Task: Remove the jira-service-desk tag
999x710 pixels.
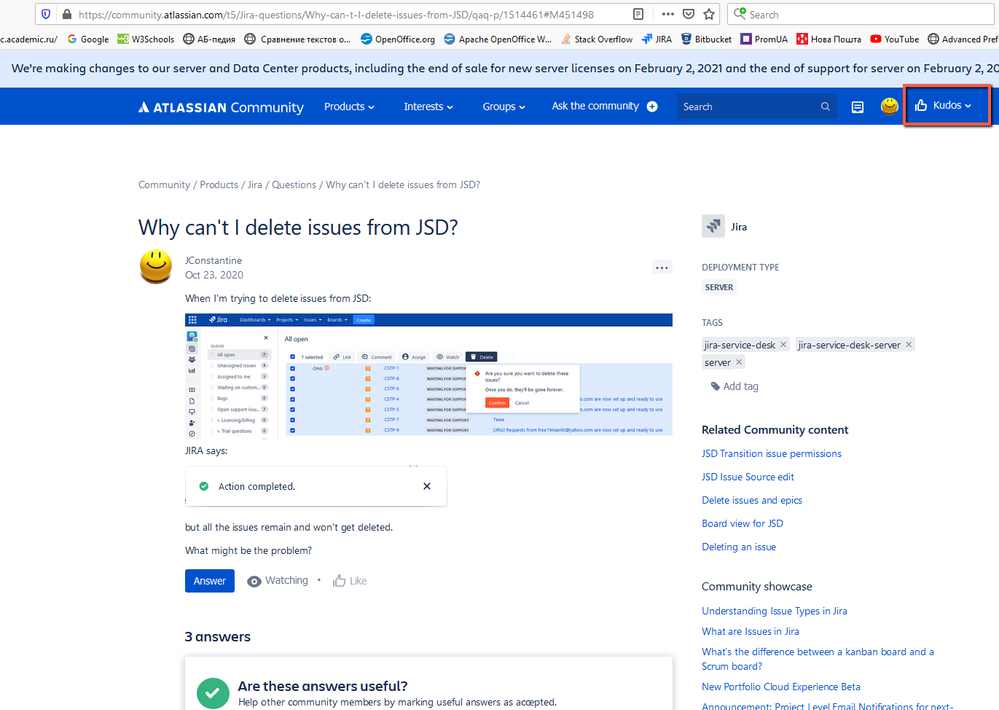Action: pos(784,344)
